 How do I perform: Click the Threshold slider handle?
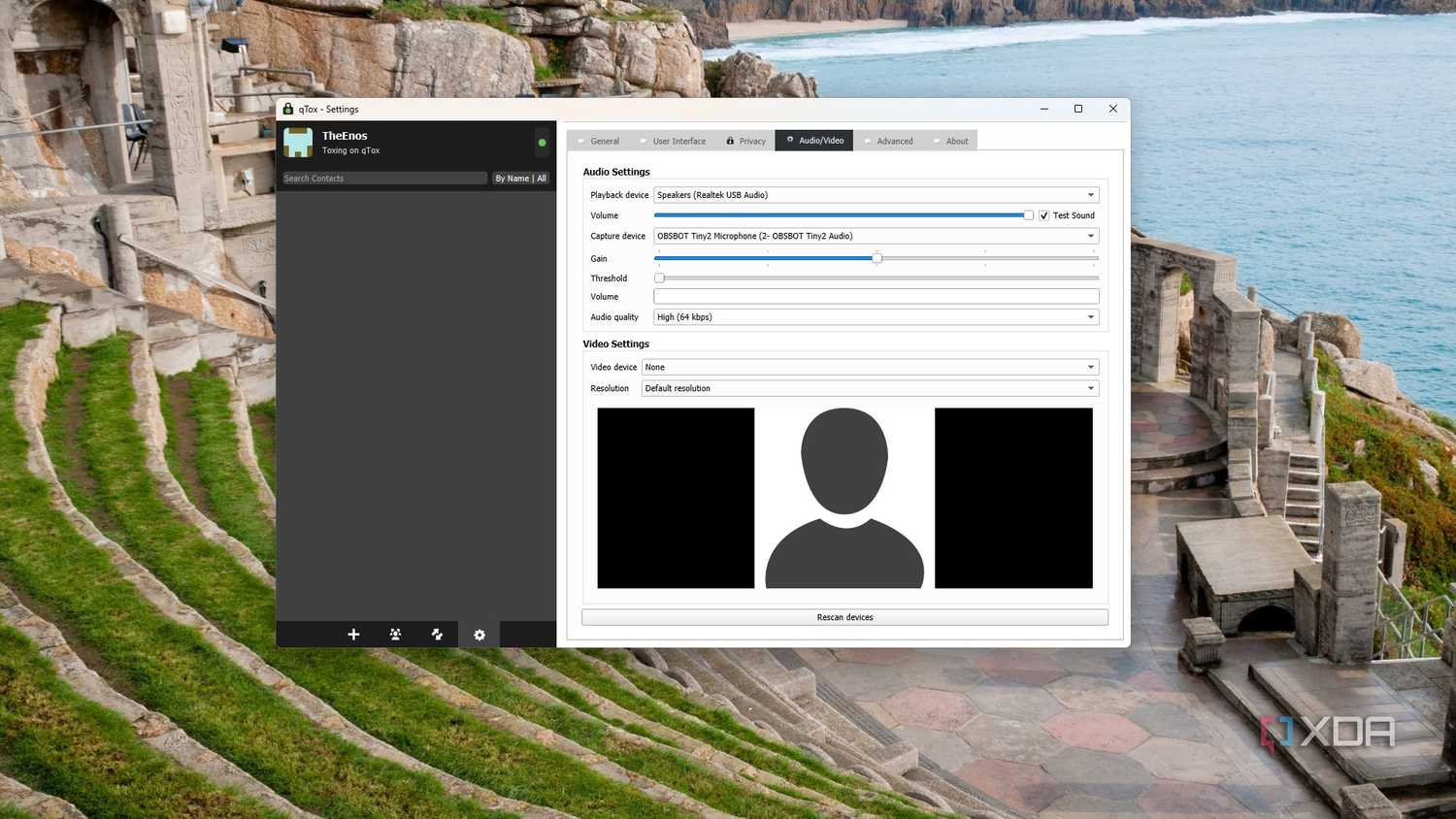click(659, 278)
